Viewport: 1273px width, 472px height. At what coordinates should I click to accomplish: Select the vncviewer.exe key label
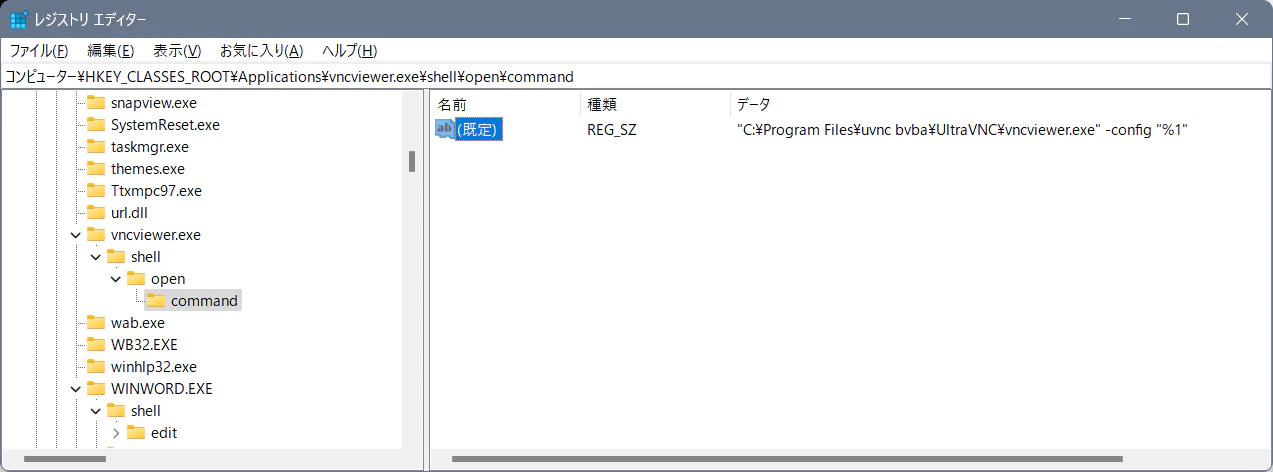155,235
